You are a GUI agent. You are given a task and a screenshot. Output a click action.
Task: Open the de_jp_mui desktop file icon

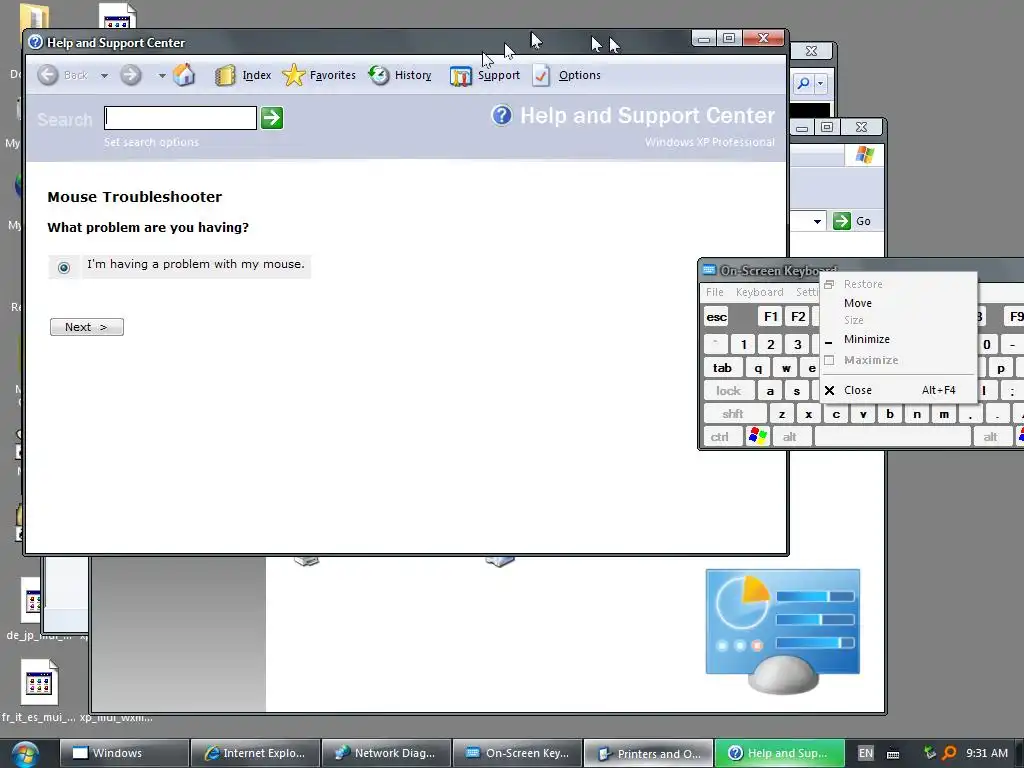coord(31,601)
